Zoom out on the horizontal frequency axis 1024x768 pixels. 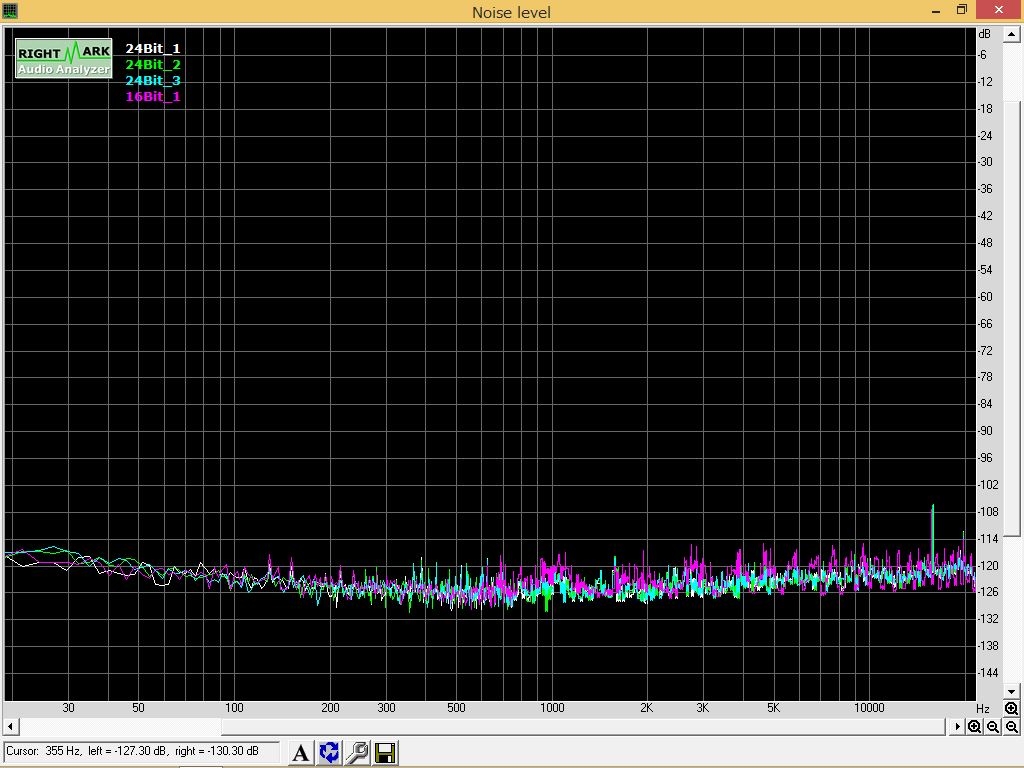point(993,727)
